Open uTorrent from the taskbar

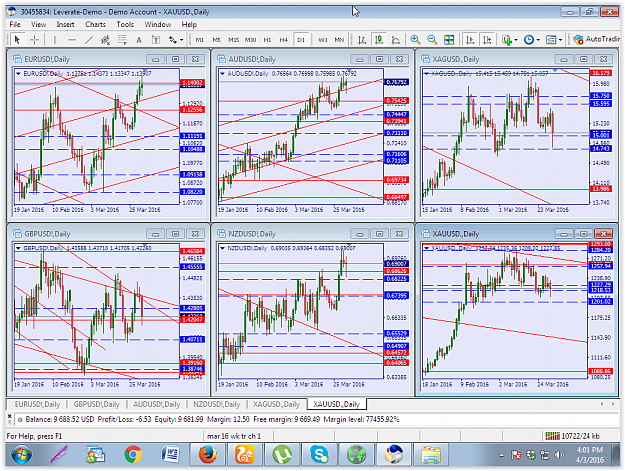point(282,455)
